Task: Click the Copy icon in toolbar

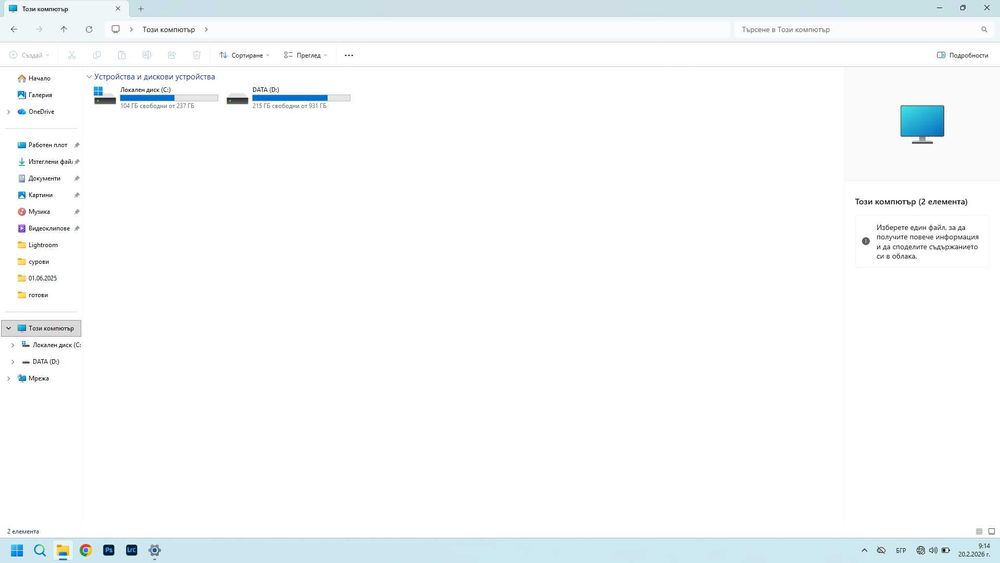Action: tap(97, 55)
